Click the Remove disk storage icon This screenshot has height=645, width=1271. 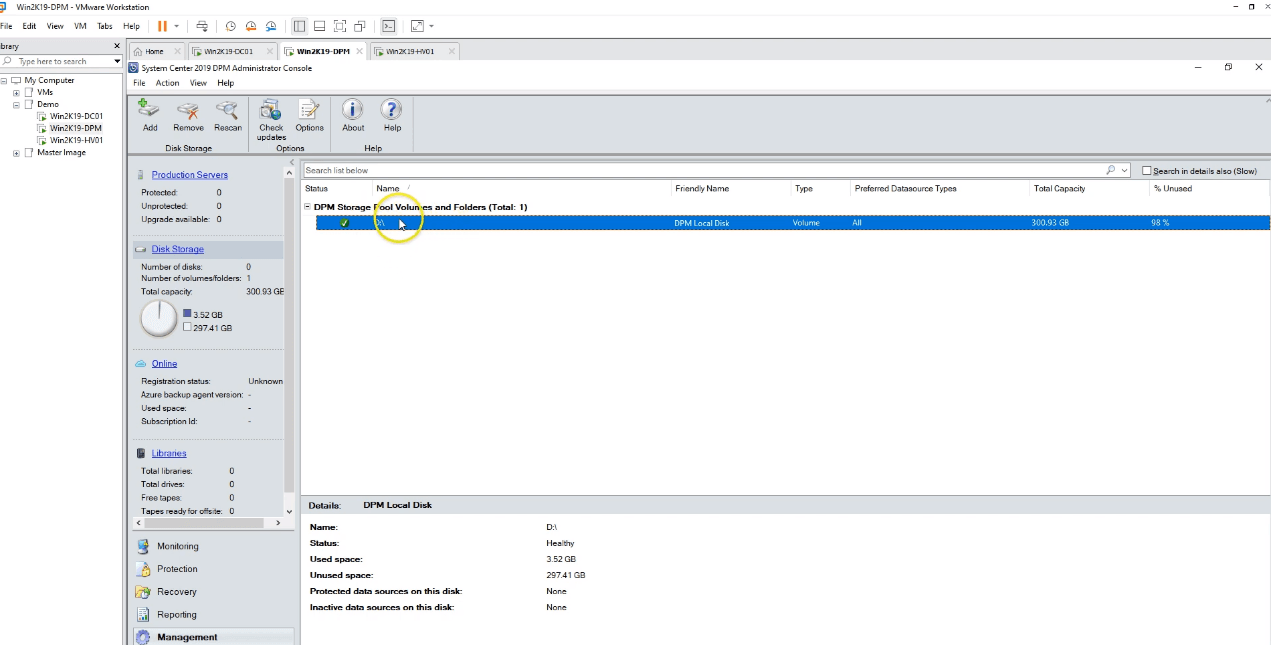tap(188, 111)
